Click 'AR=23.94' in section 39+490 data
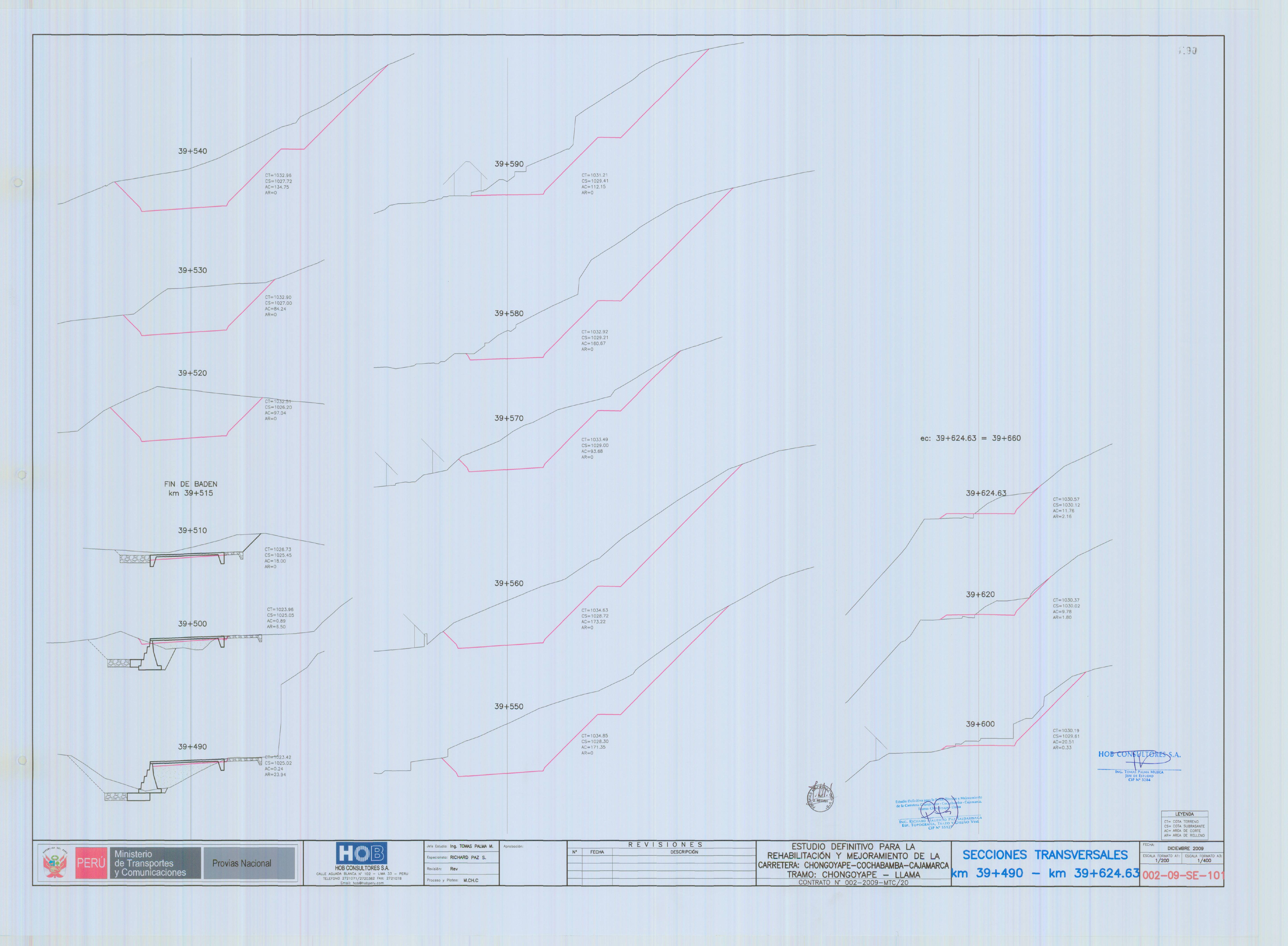This screenshot has width=1288, height=946. tap(275, 775)
